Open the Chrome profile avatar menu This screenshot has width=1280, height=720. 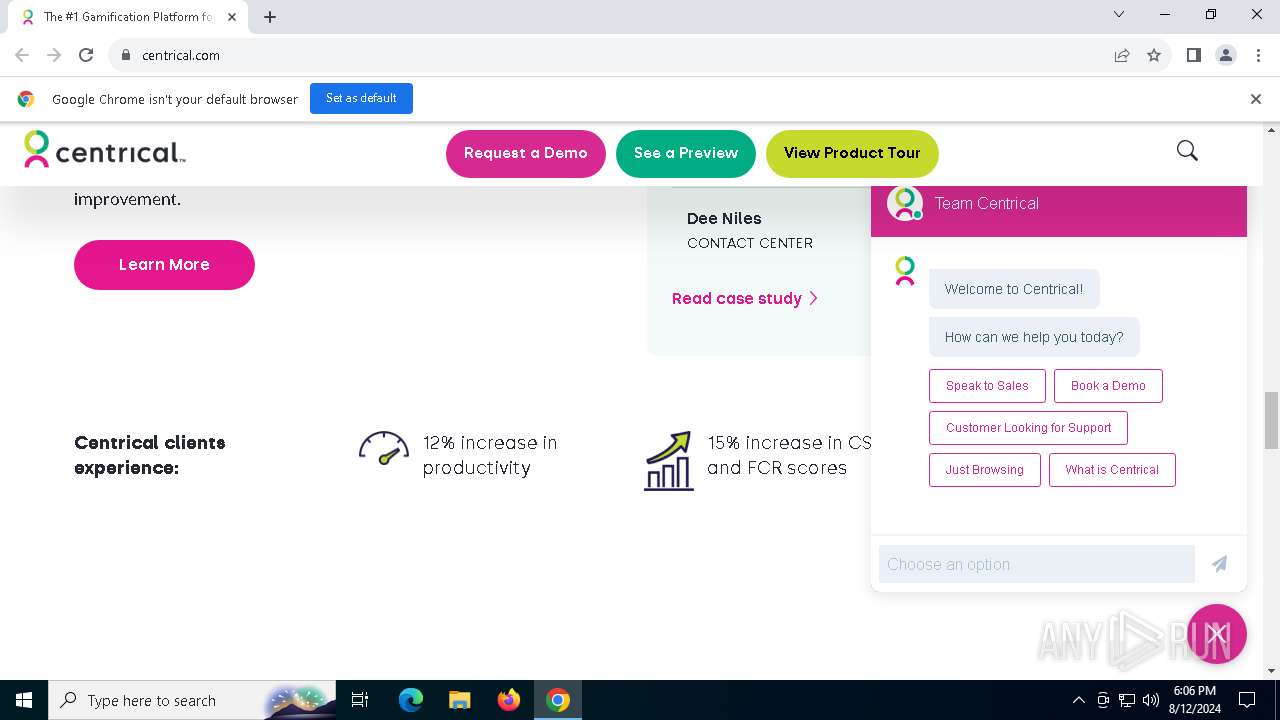(x=1226, y=55)
